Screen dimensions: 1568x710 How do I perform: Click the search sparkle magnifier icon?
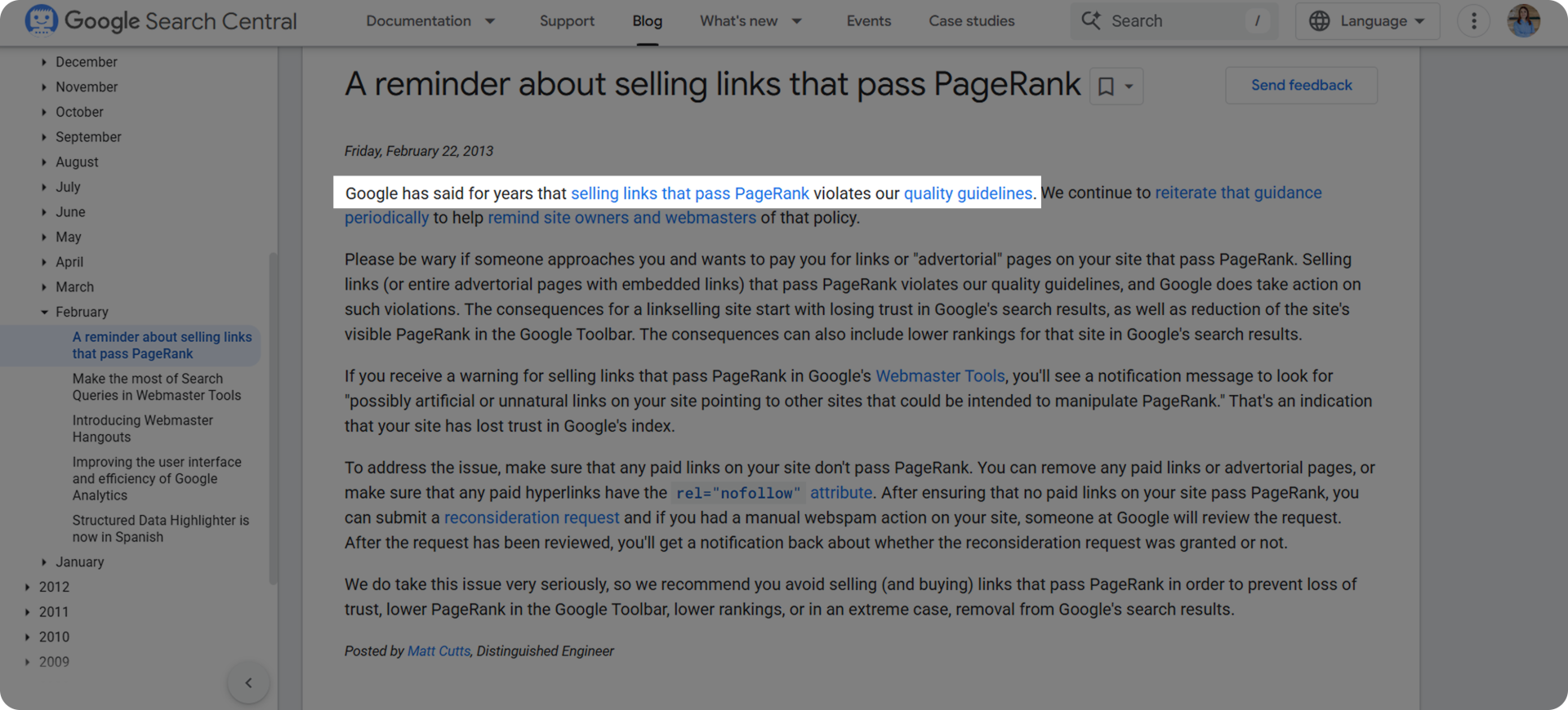[1091, 21]
